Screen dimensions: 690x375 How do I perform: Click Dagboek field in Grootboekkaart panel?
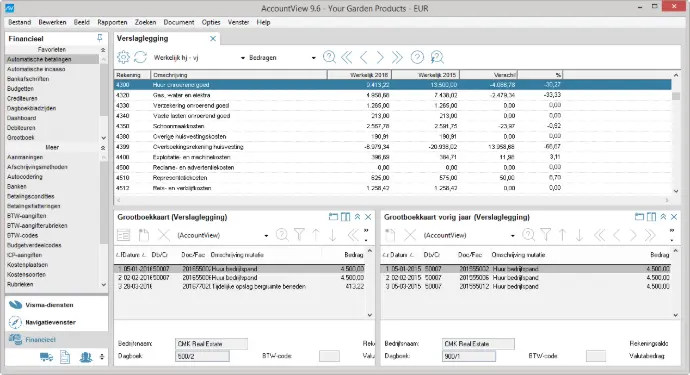202,356
